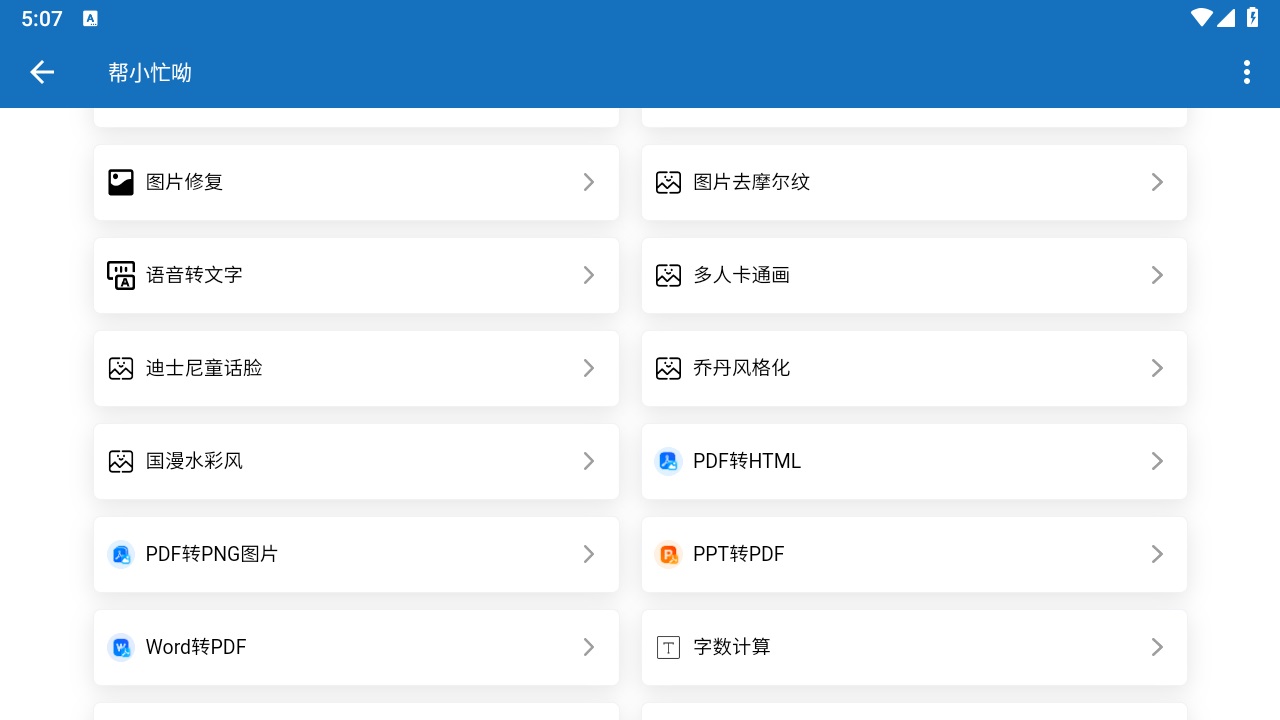Open the three-dot overflow menu

tap(1246, 72)
